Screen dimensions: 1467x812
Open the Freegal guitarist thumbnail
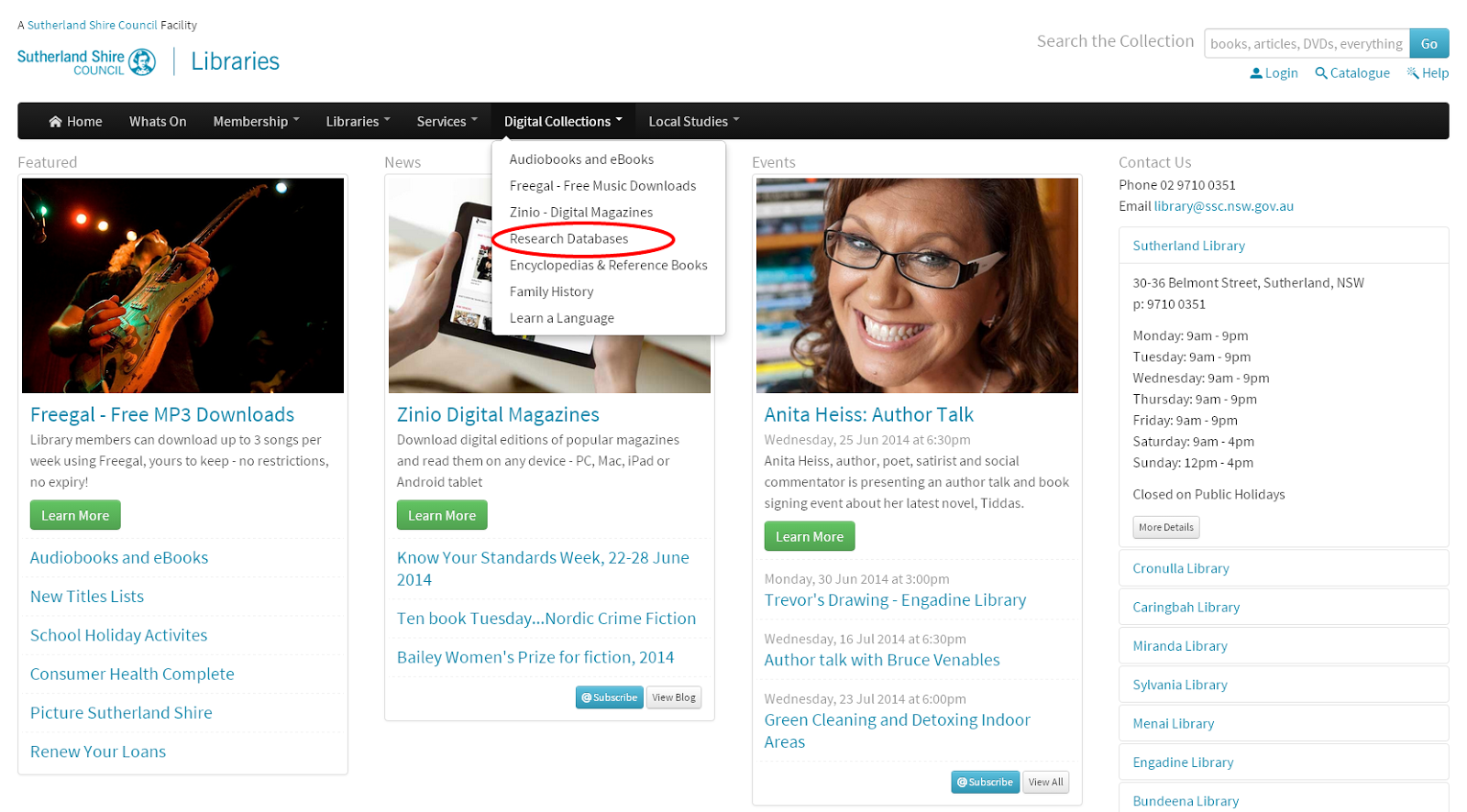point(182,286)
